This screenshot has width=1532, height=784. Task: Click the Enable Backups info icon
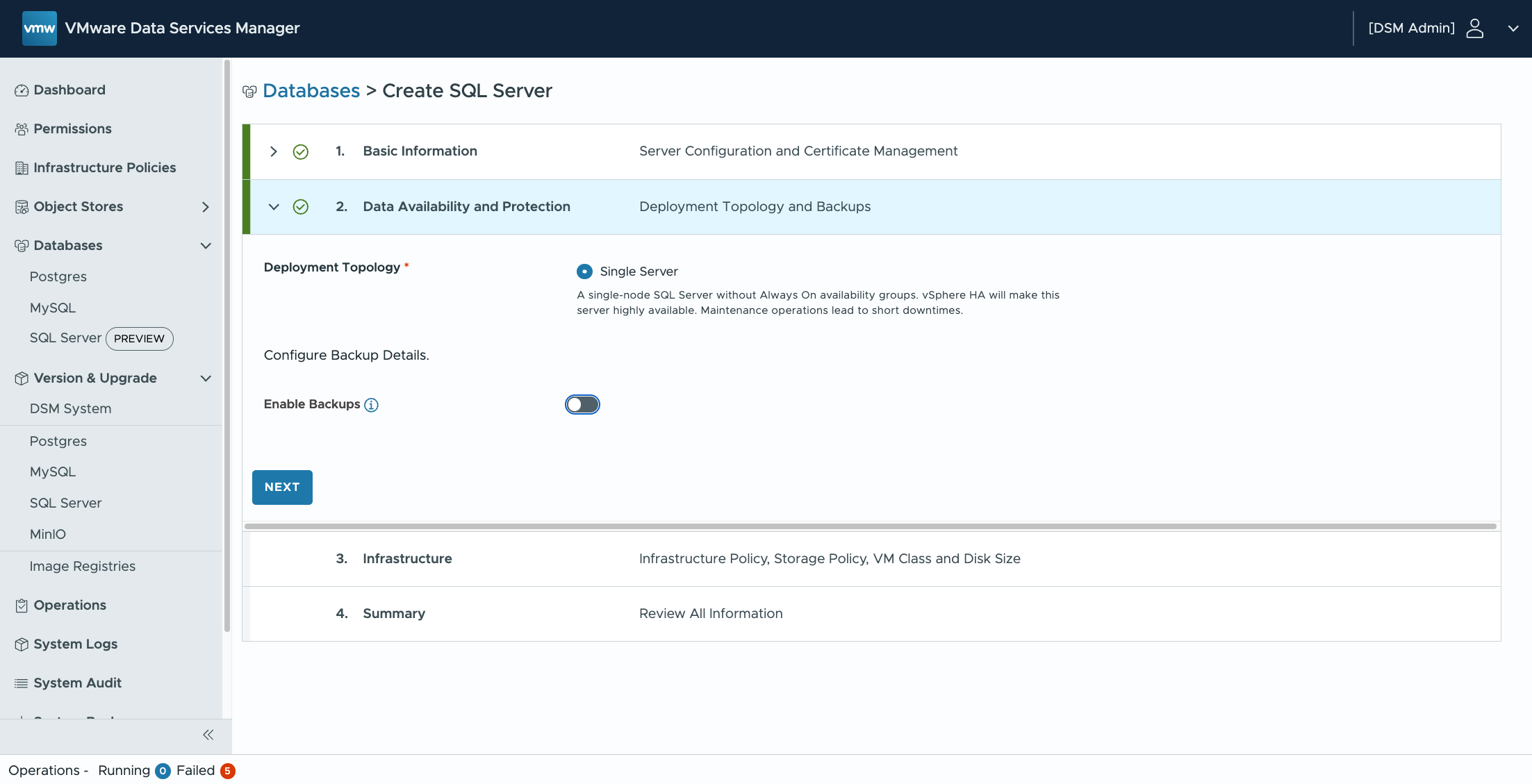click(372, 405)
